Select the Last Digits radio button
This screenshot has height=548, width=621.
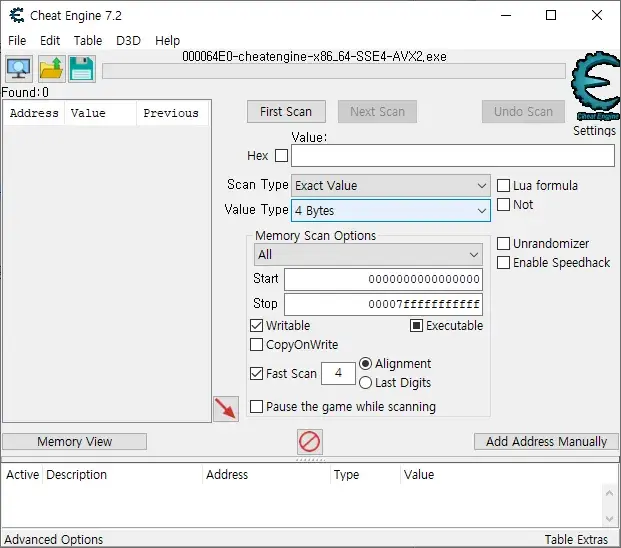365,383
